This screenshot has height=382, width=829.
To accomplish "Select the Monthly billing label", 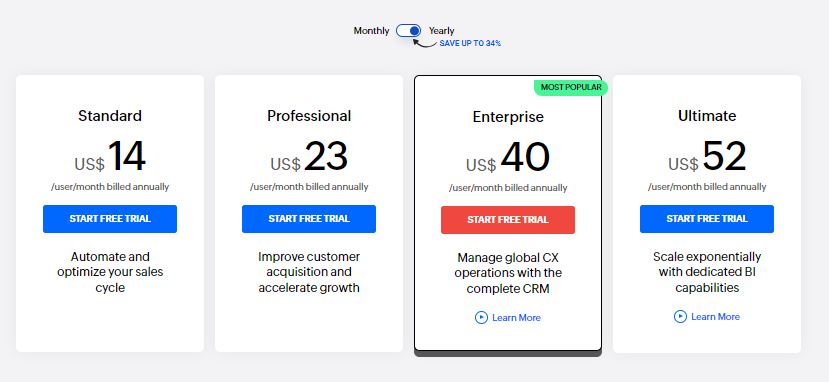I will 371,31.
